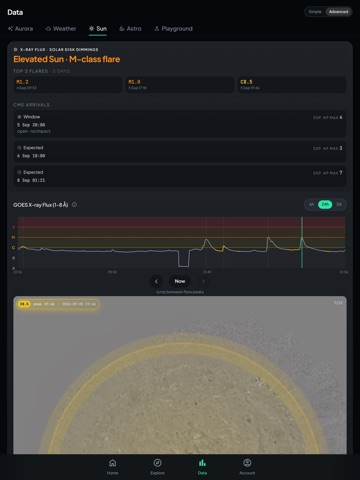Screen dimensions: 360x480
Task: Open the Astro tab
Action: click(x=130, y=29)
